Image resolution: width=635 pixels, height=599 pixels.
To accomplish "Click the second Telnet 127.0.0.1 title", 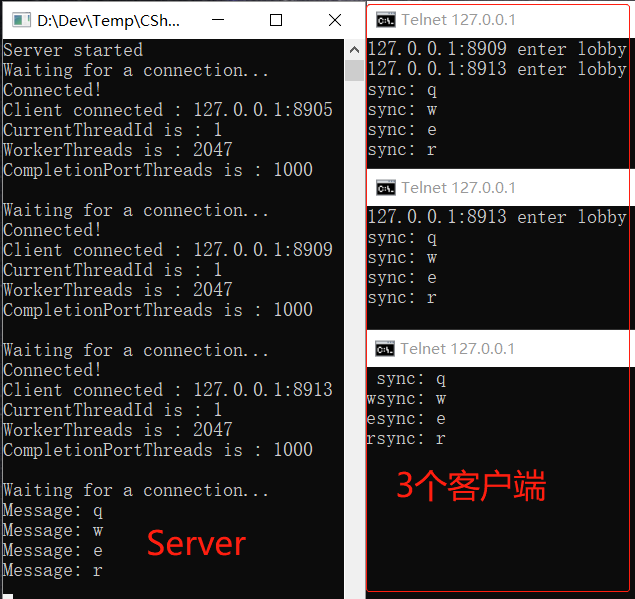I will (458, 188).
